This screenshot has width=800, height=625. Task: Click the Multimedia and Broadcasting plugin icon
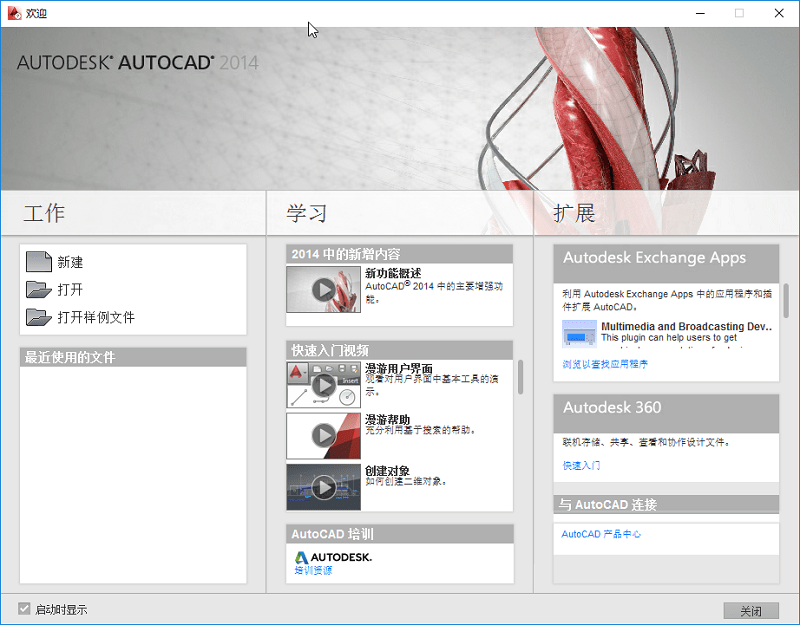coord(579,334)
